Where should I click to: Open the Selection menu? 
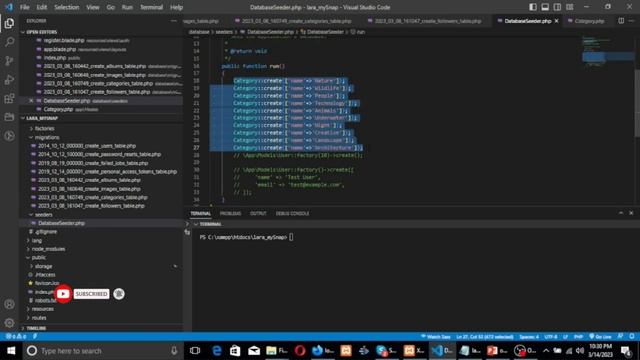pyautogui.click(x=67, y=7)
